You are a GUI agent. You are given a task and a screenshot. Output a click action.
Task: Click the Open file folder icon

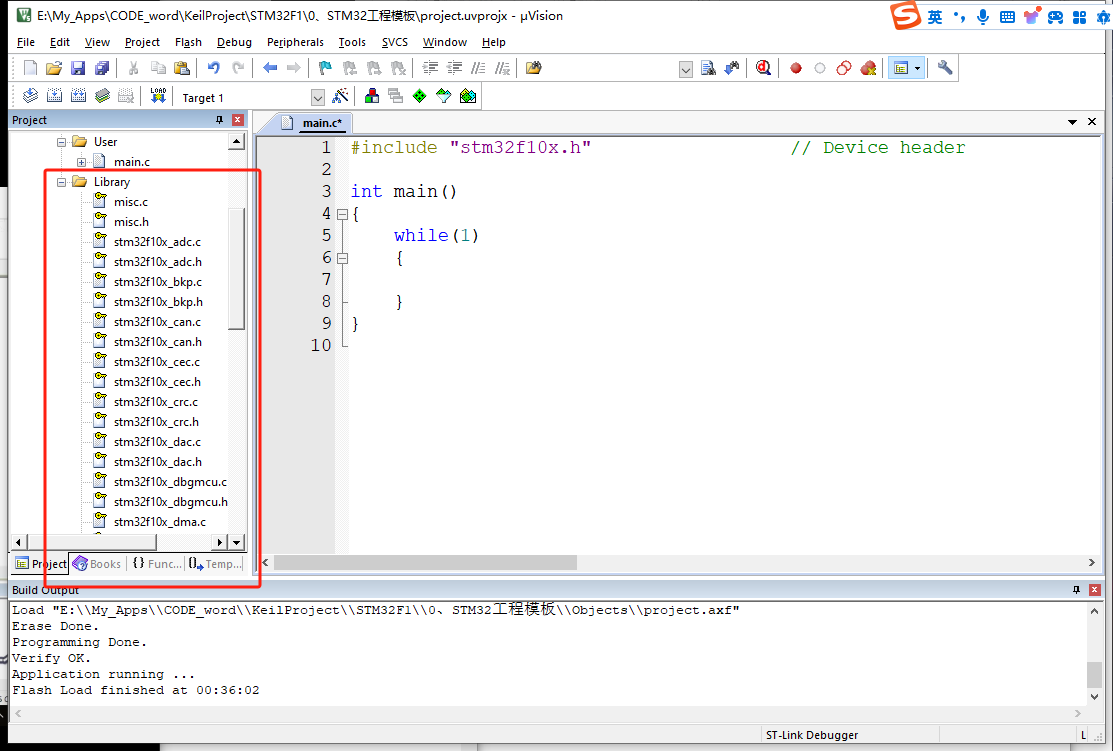[54, 68]
